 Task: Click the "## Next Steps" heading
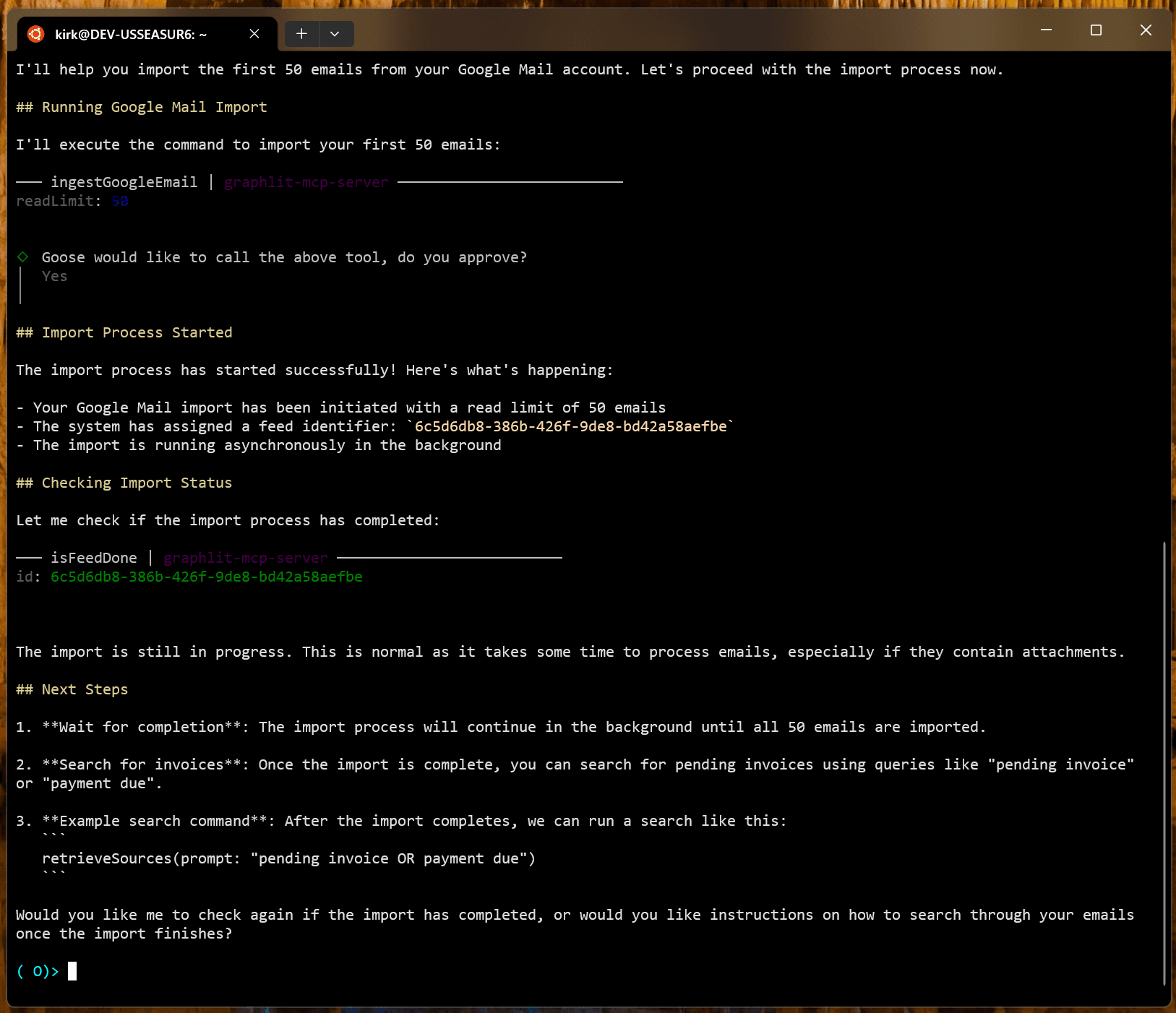[72, 689]
